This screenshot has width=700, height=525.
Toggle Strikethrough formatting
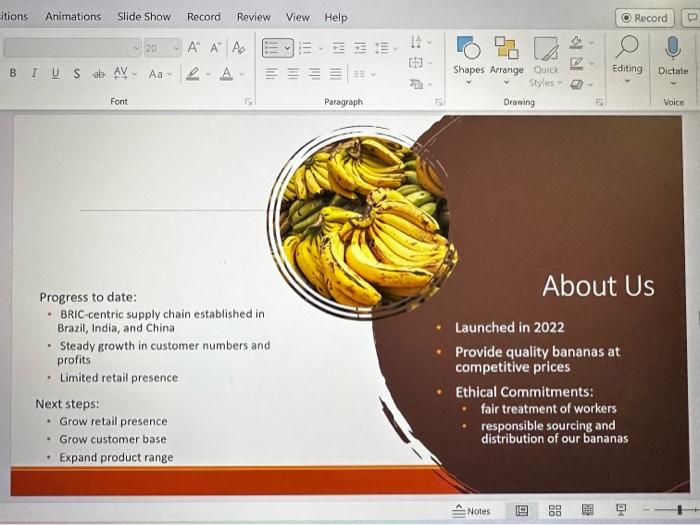click(99, 74)
